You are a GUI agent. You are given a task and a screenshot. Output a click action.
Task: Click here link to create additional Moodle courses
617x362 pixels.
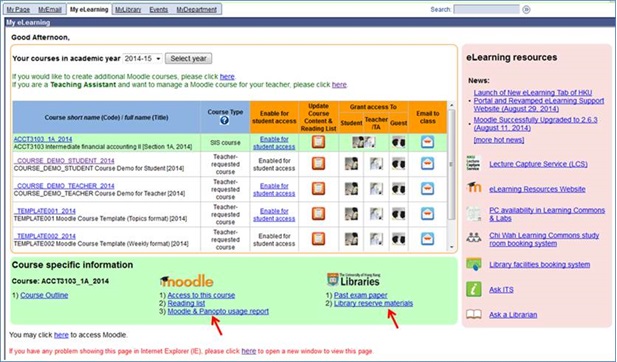(x=227, y=76)
